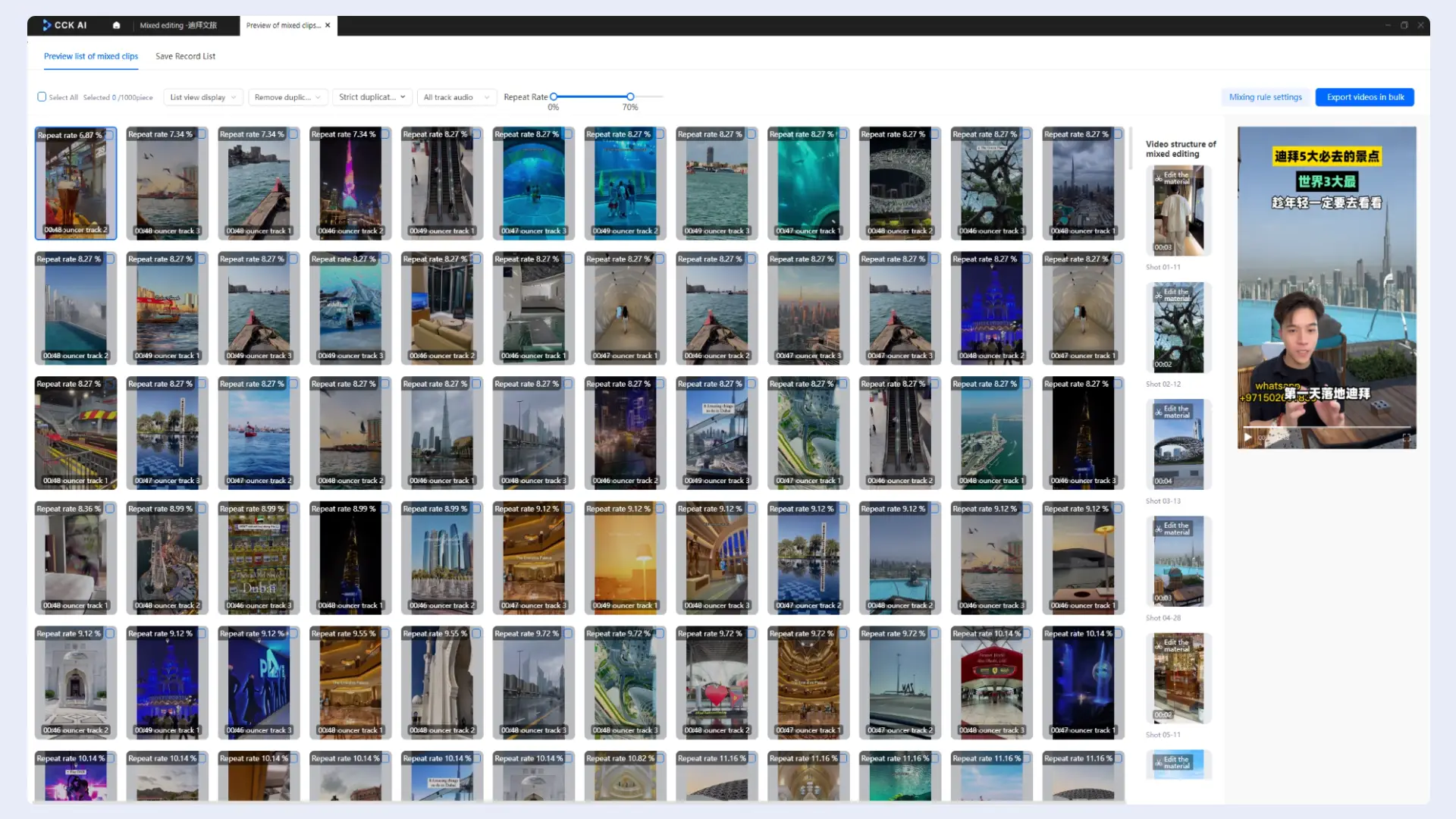
Task: Check the pink-lit tower night clip's checkbox
Action: tap(385, 134)
